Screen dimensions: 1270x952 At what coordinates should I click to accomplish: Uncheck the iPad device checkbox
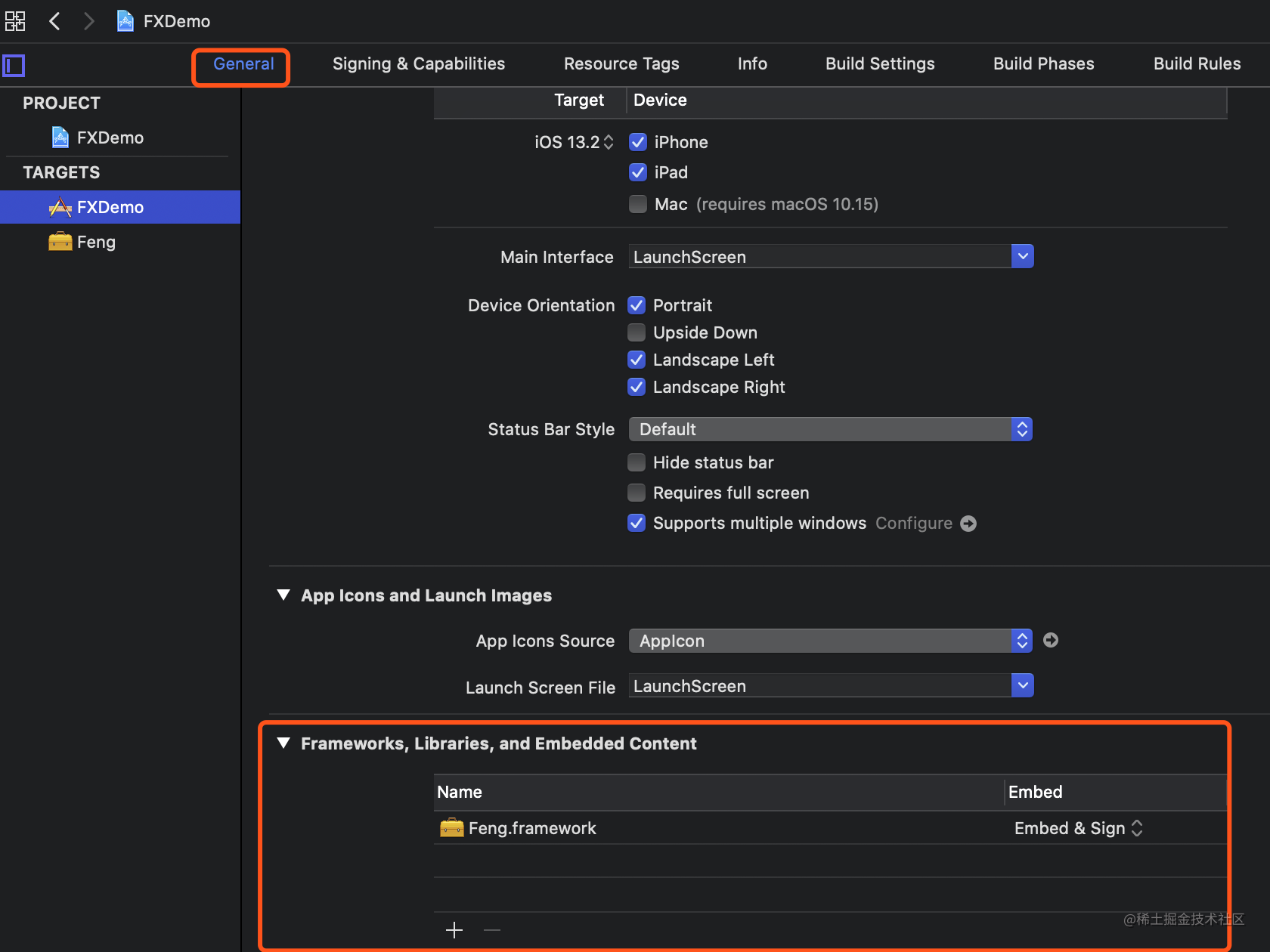click(x=638, y=172)
